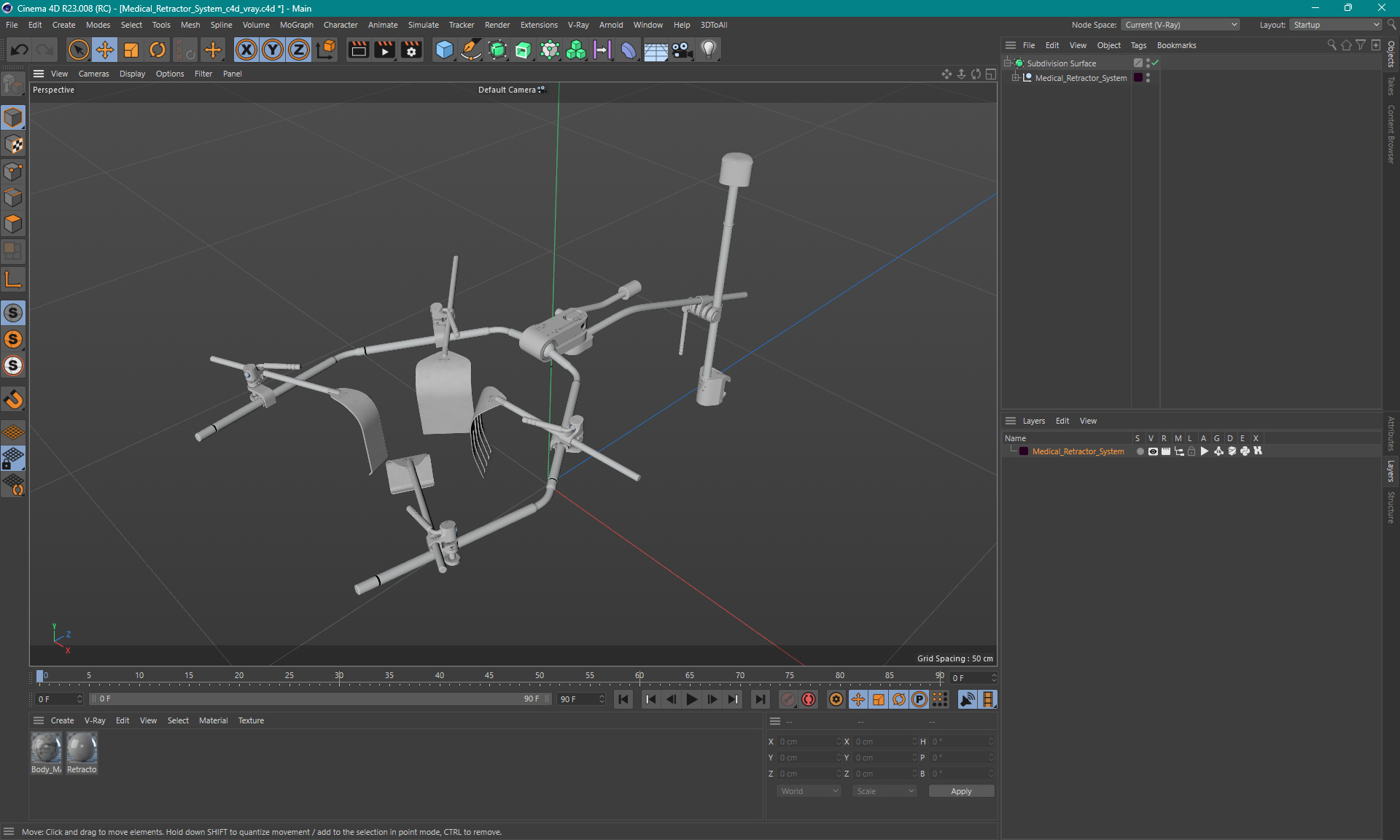The width and height of the screenshot is (1400, 840).
Task: Toggle viewport maximize icon
Action: [991, 74]
